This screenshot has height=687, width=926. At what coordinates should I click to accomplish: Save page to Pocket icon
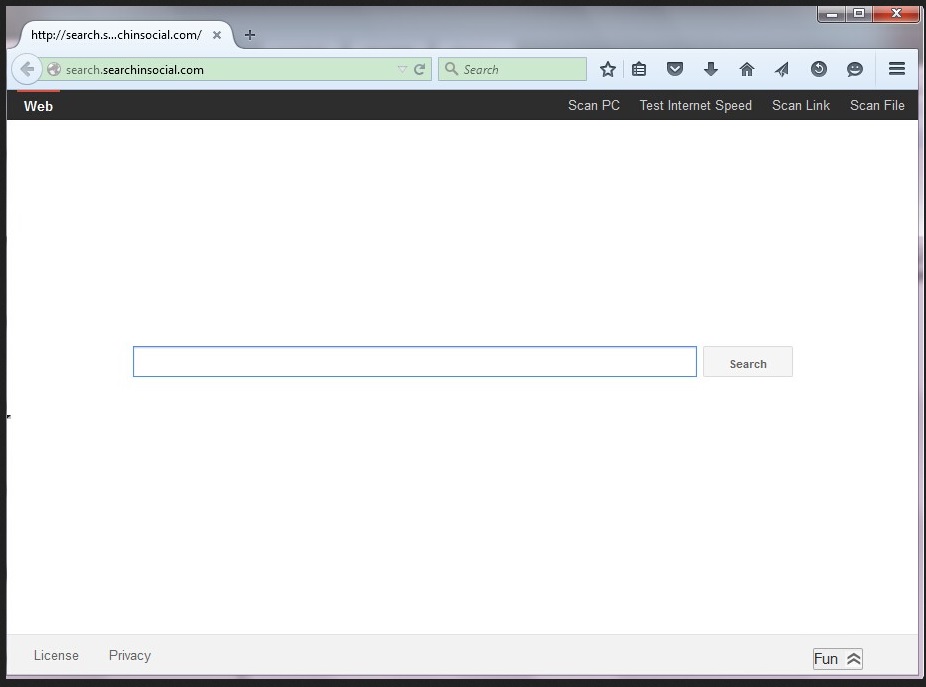675,69
